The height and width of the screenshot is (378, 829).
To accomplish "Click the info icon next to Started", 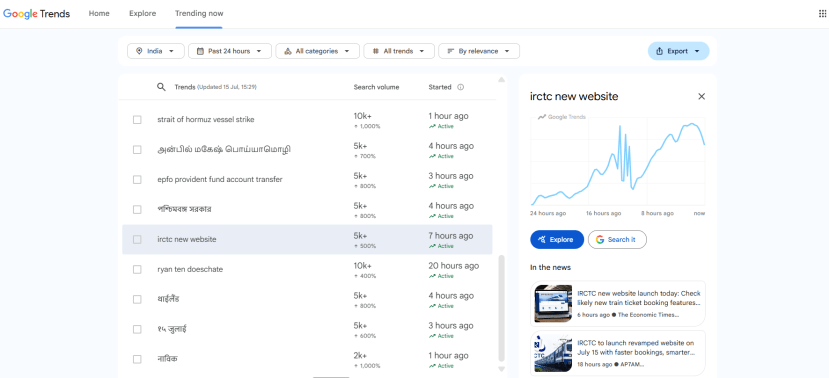I will point(460,87).
